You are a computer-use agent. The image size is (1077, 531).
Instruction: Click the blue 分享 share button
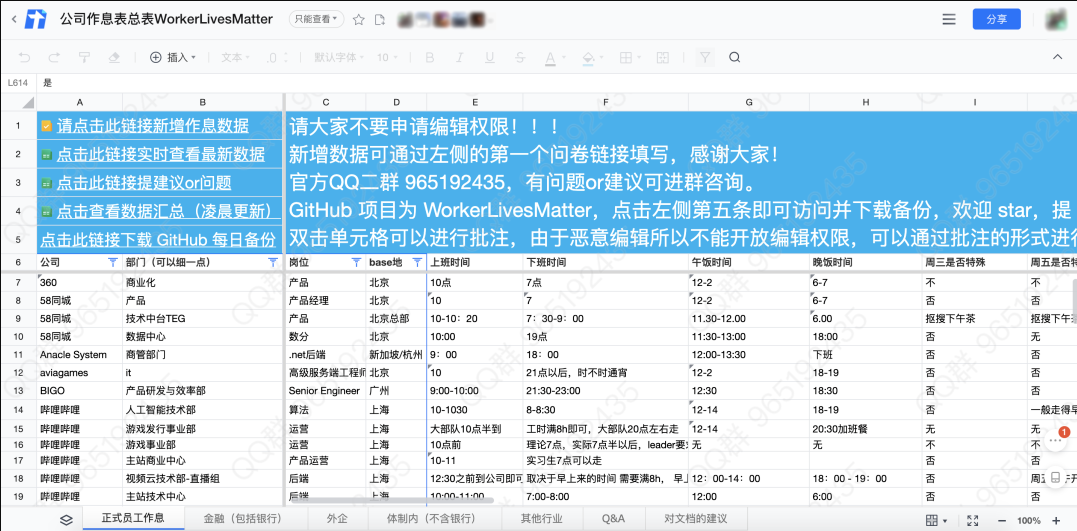pyautogui.click(x=996, y=19)
